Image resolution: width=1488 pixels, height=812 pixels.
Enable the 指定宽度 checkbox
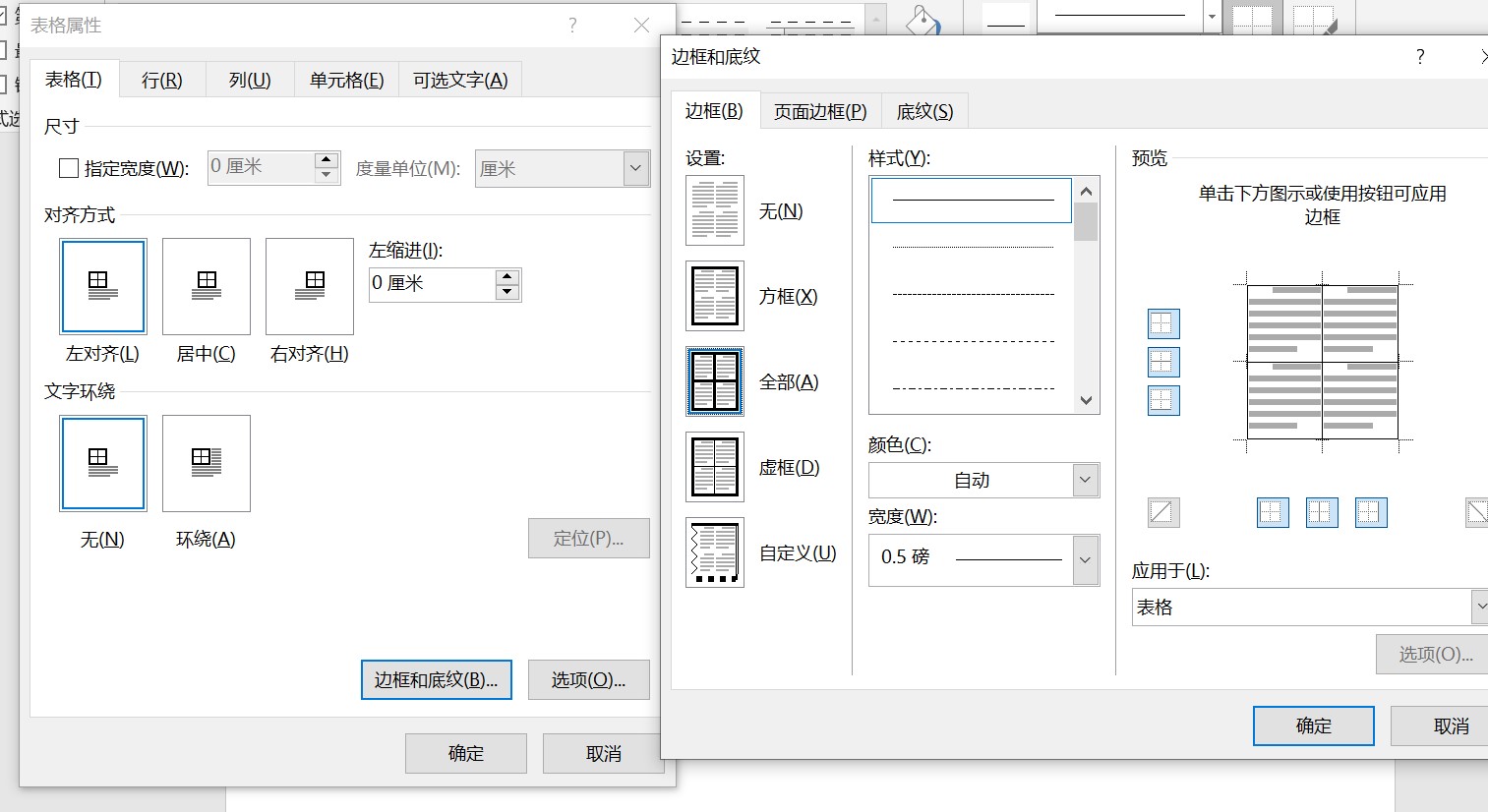69,167
